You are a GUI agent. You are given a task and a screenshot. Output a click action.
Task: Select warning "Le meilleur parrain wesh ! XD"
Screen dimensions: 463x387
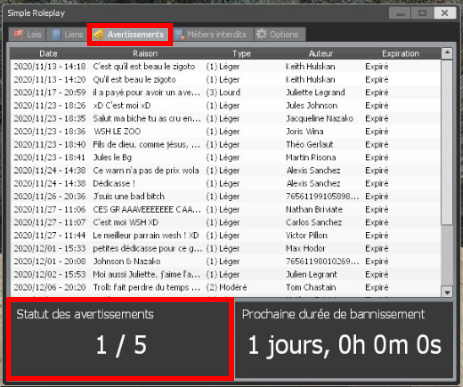tap(225, 235)
